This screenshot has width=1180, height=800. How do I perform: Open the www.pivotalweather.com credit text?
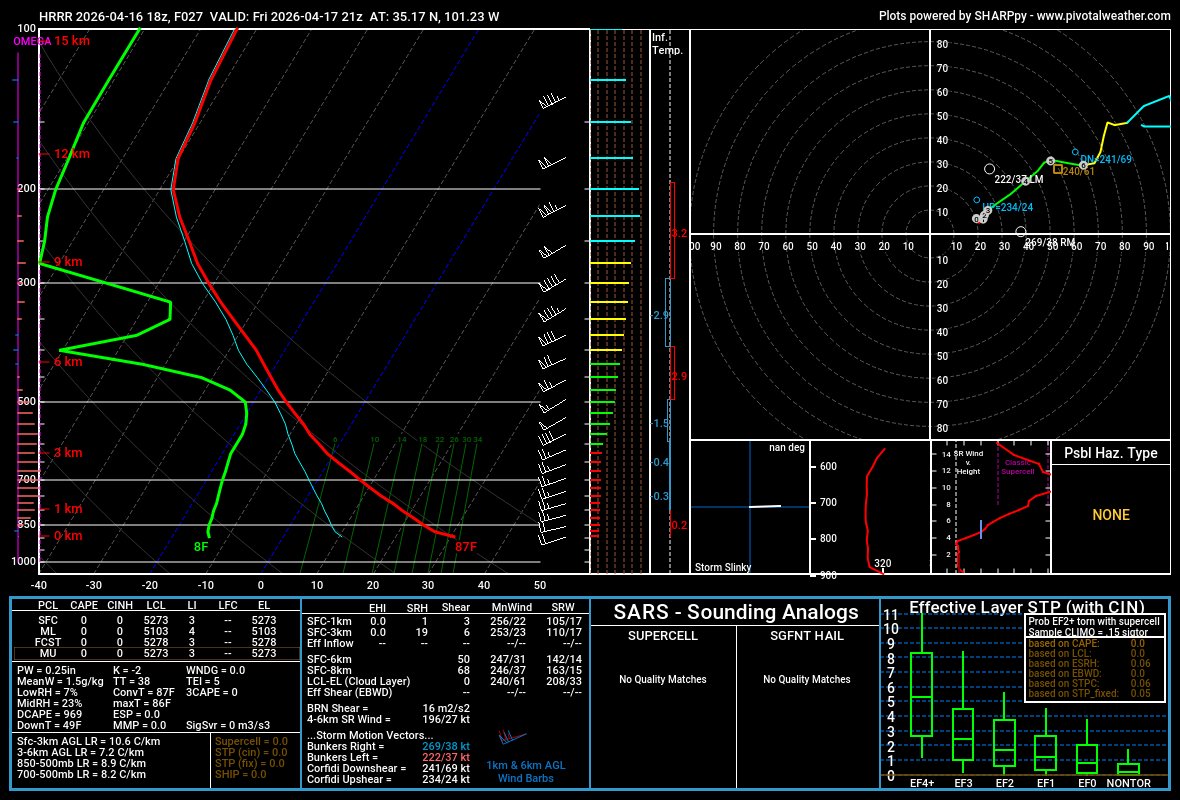pyautogui.click(x=1103, y=16)
